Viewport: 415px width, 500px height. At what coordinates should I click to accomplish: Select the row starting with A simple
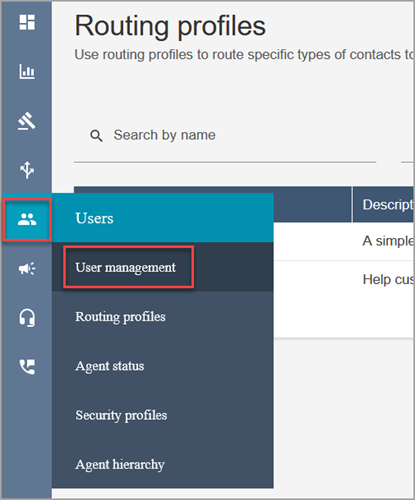[343, 241]
